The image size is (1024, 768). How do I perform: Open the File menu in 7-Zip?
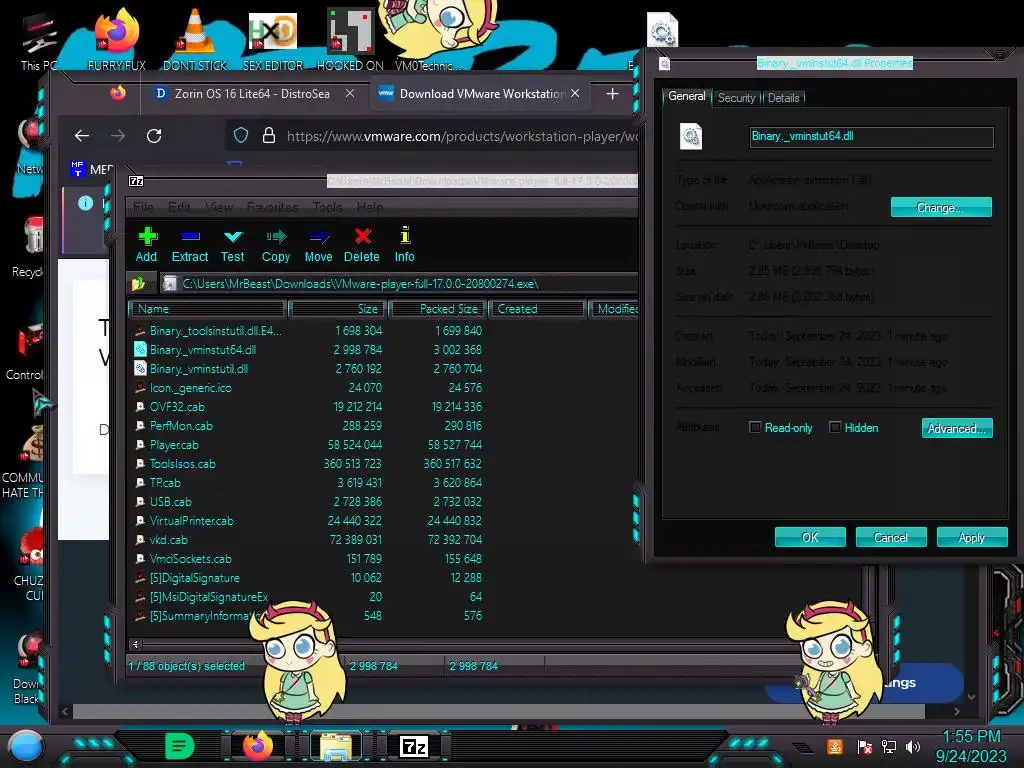[143, 207]
